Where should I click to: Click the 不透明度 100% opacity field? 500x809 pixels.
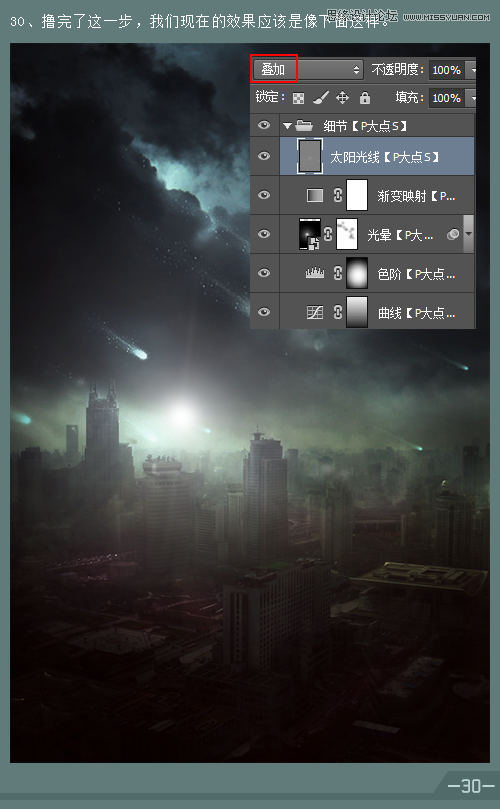446,70
